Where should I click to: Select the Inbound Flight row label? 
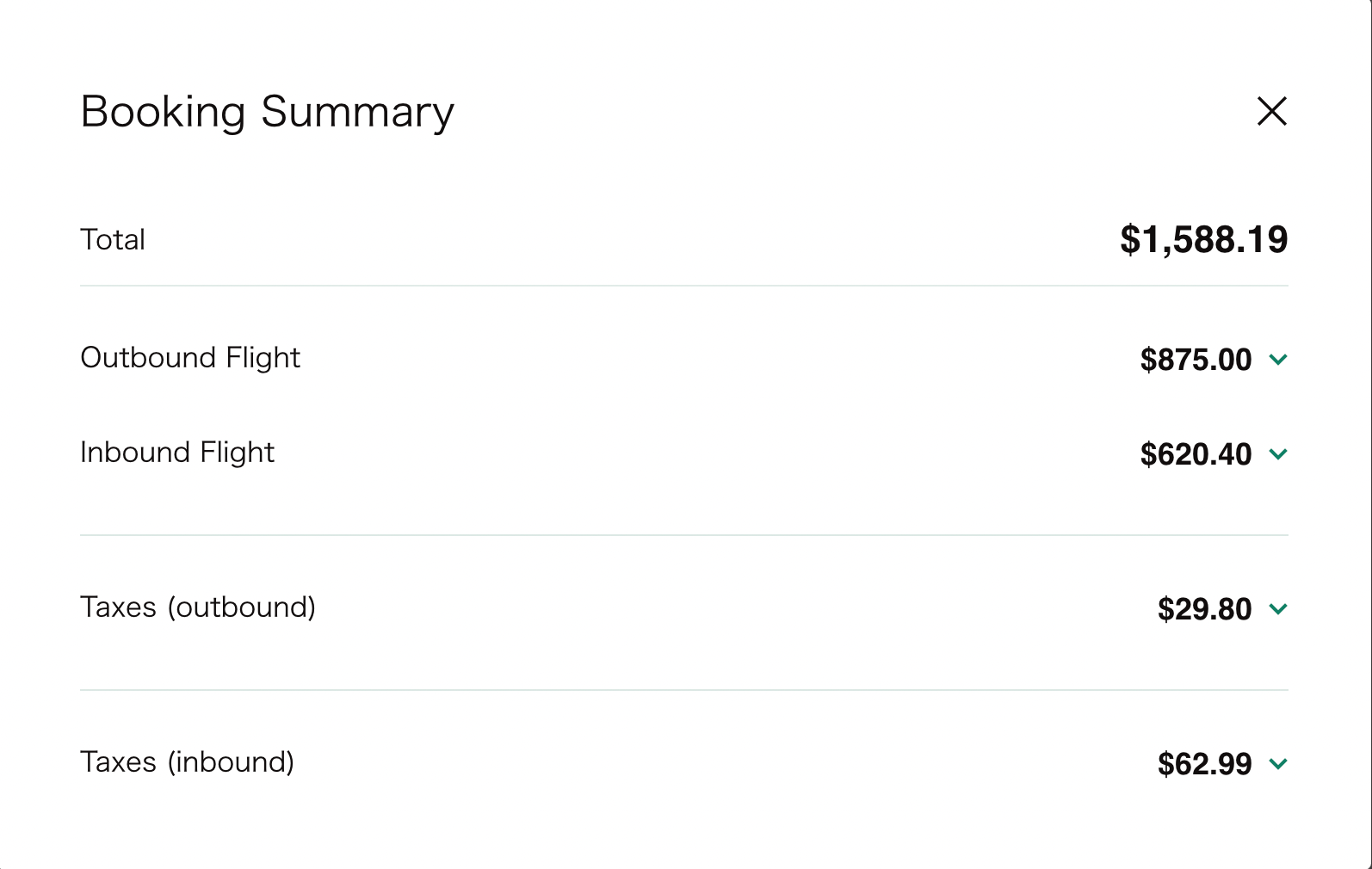pos(177,453)
